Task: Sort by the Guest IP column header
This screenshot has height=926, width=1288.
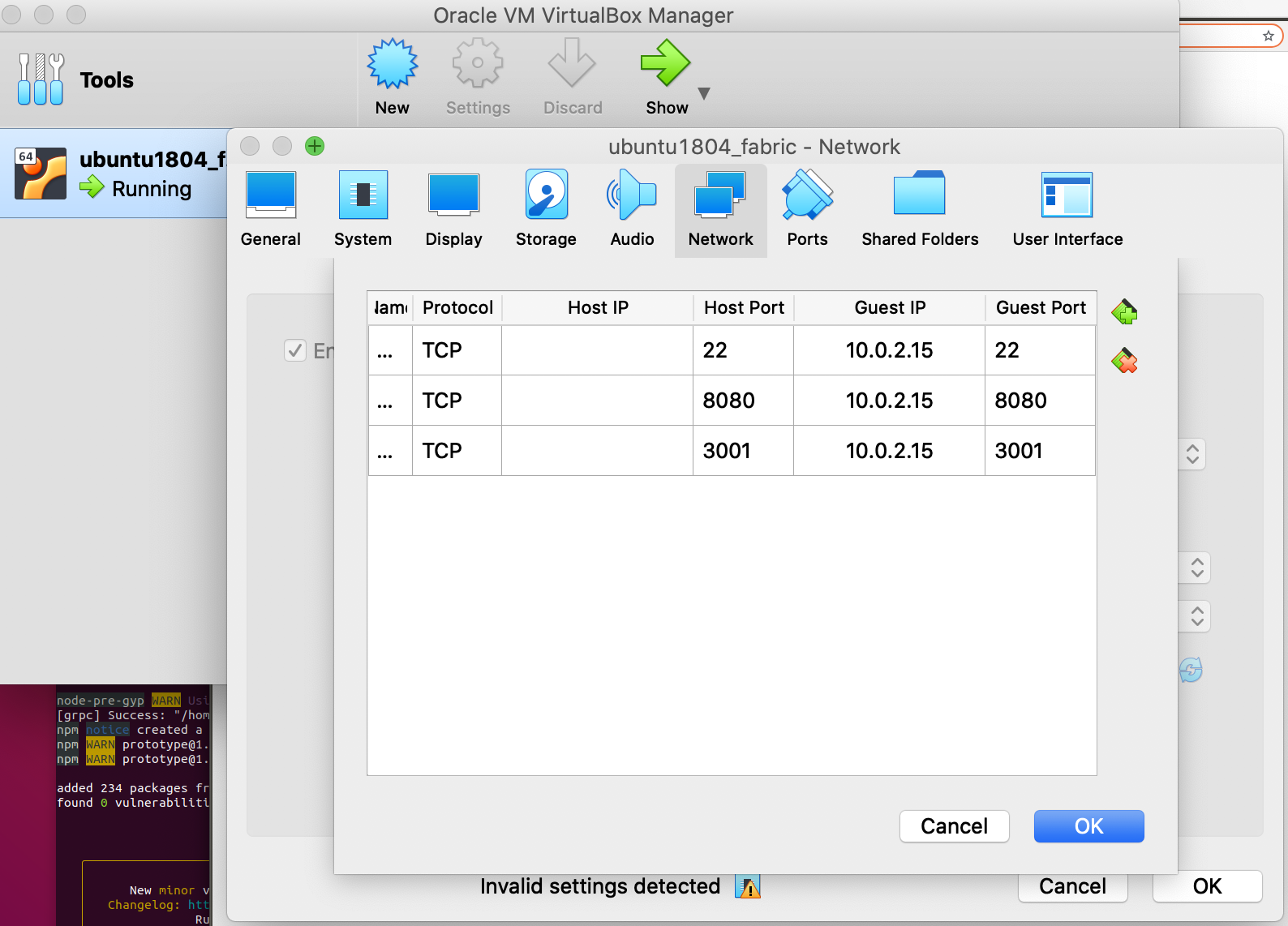Action: (890, 308)
